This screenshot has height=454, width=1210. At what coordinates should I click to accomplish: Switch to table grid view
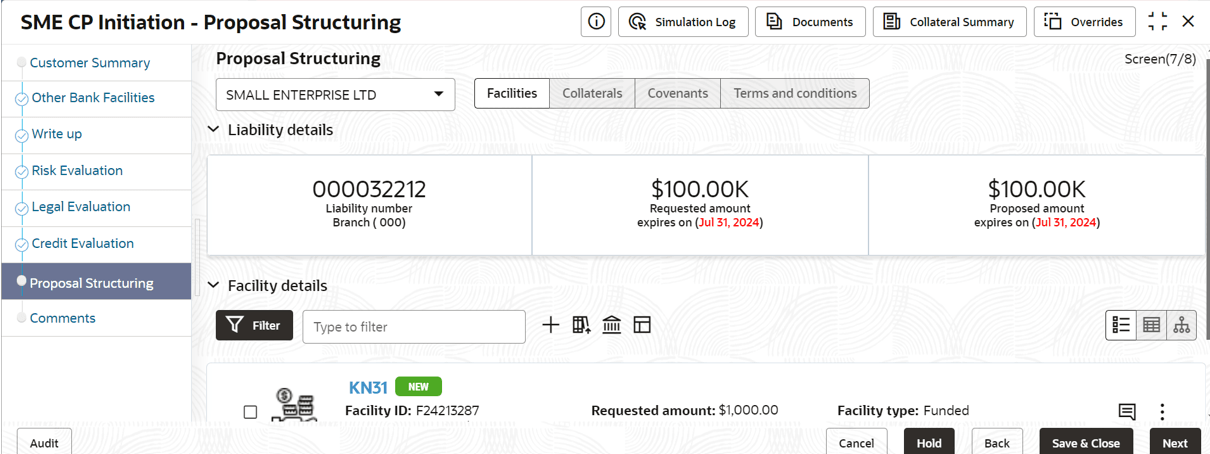click(x=1151, y=325)
